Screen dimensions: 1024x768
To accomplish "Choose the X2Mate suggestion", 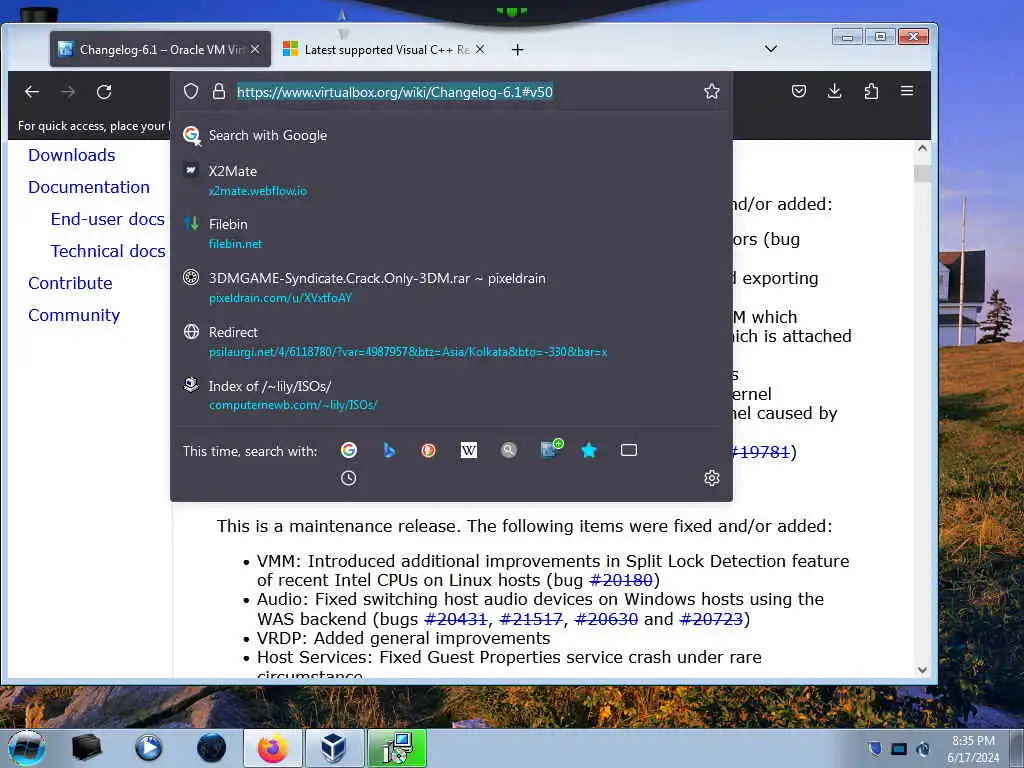I will click(451, 180).
